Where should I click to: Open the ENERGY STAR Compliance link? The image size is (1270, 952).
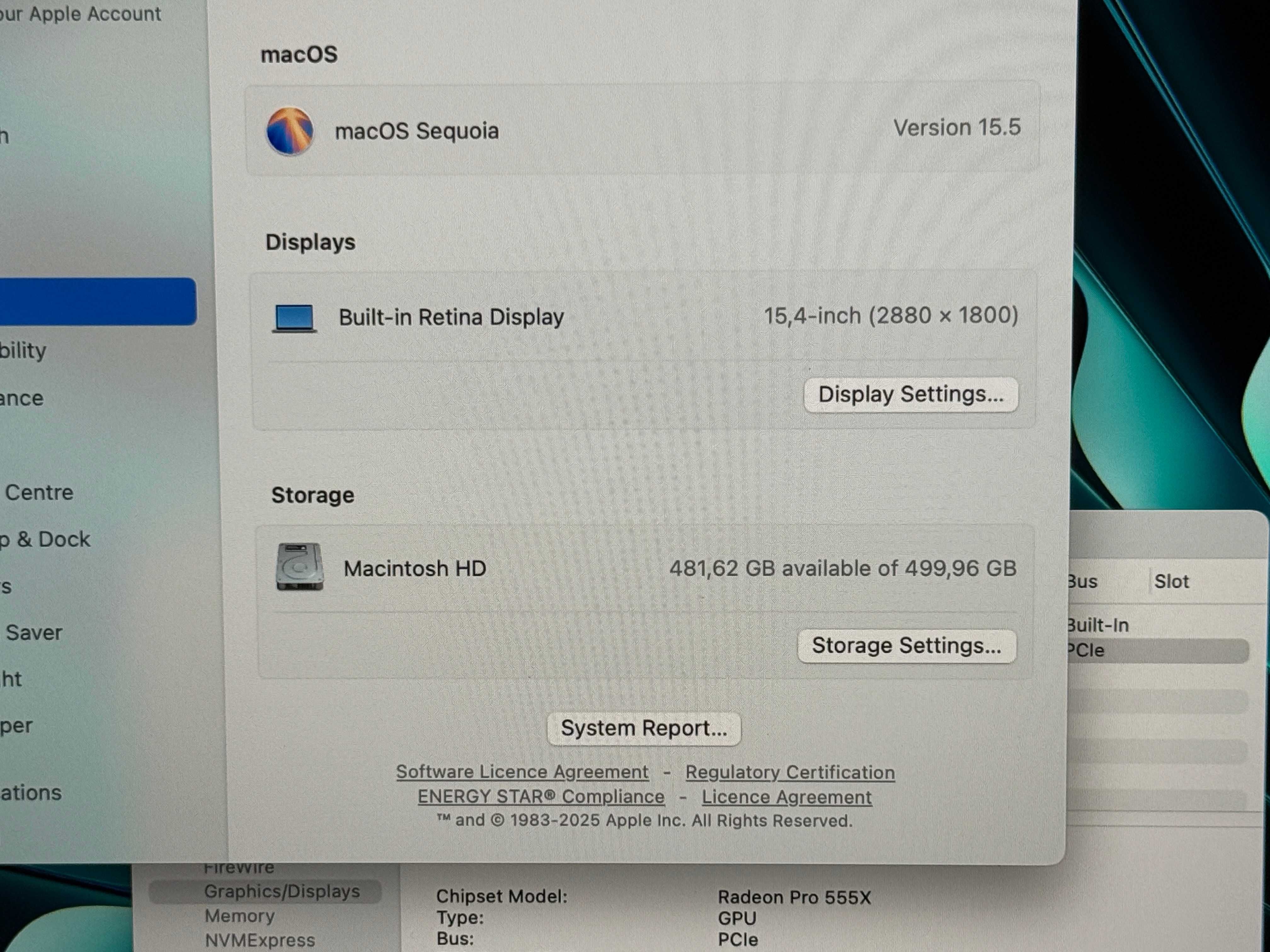click(541, 796)
